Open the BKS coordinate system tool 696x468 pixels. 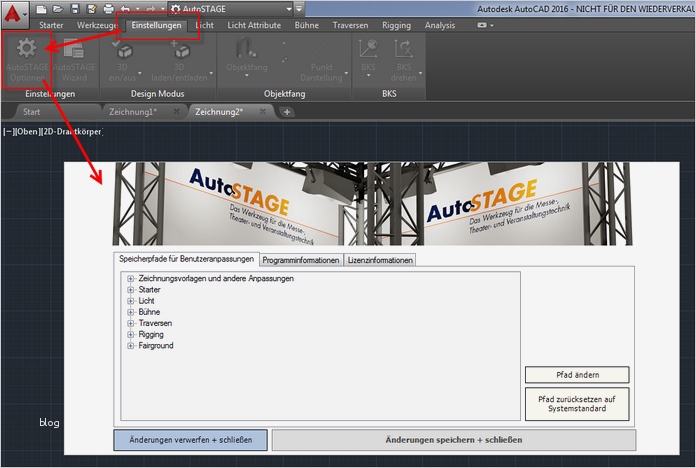pyautogui.click(x=369, y=52)
